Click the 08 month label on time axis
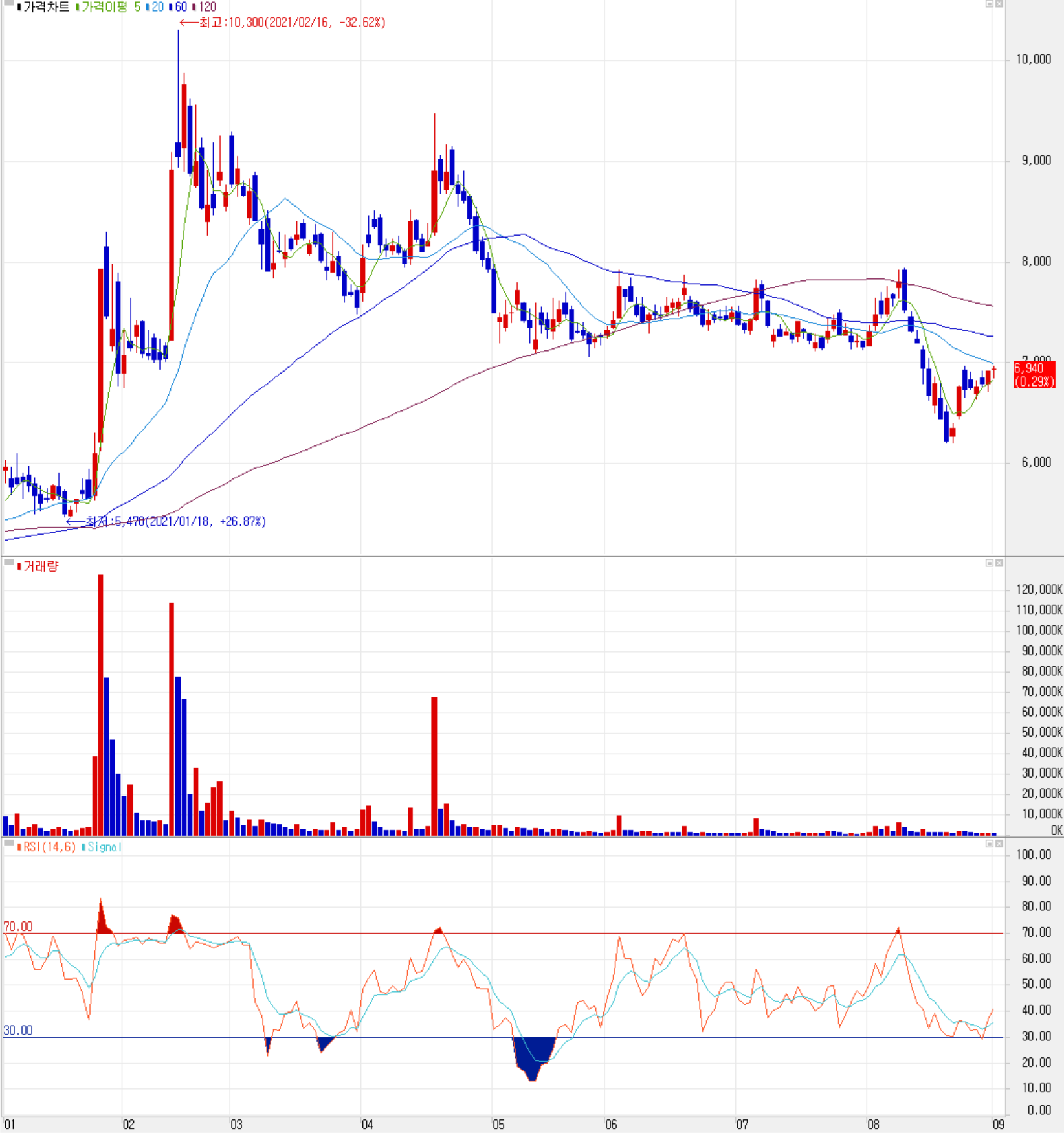 pyautogui.click(x=872, y=1125)
